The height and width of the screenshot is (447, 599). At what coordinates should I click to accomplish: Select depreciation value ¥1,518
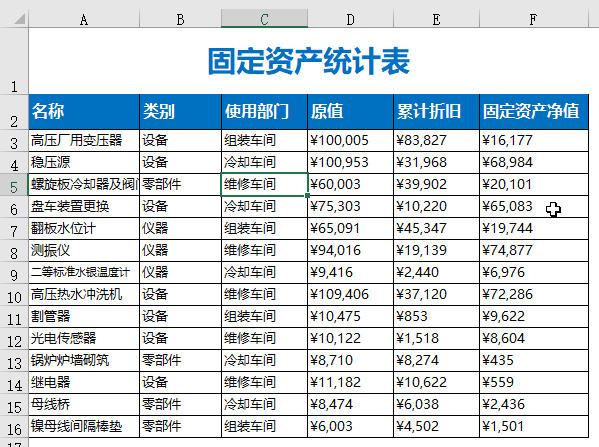click(436, 338)
